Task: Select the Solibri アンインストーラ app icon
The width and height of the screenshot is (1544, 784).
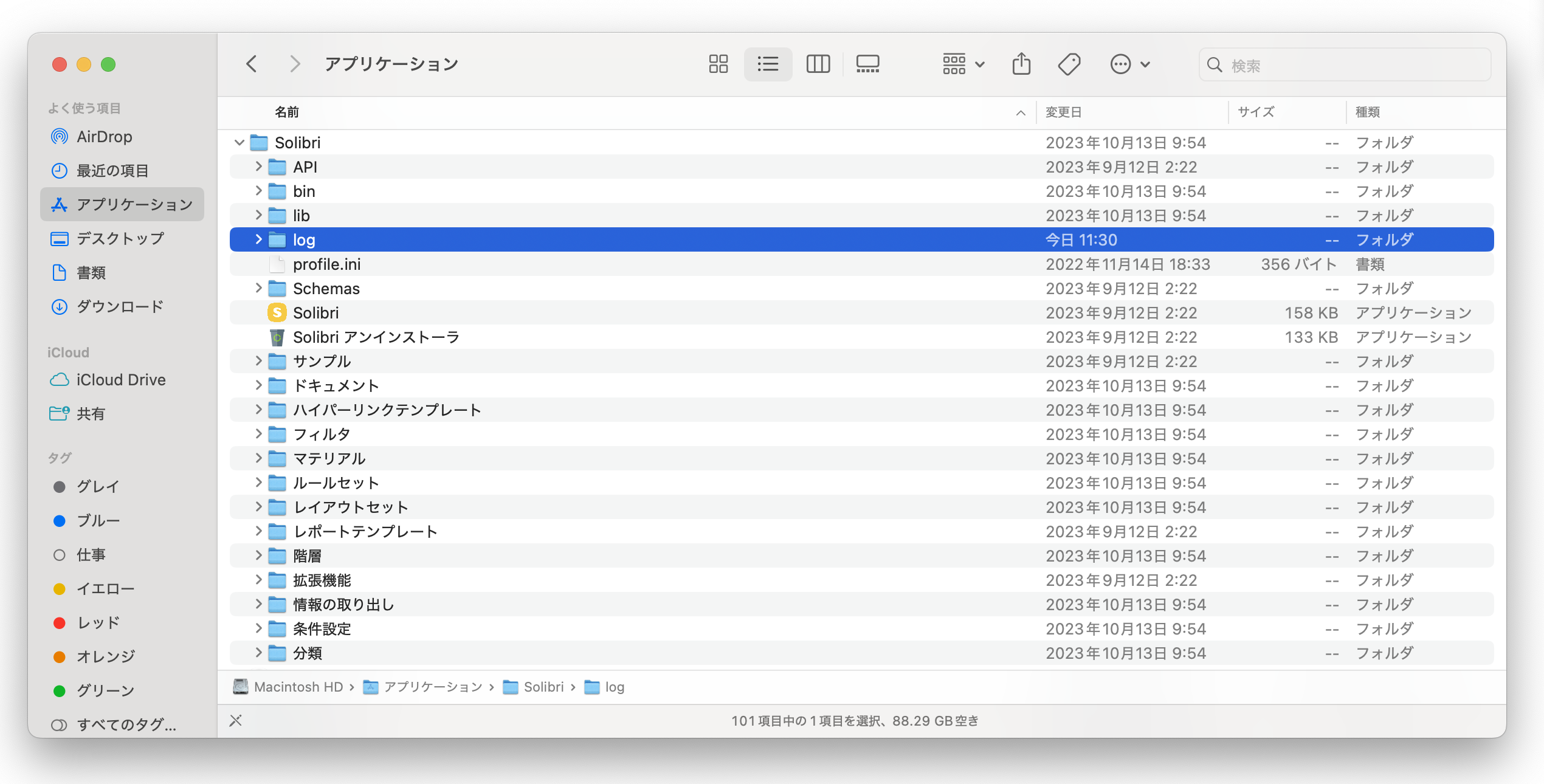Action: pos(277,337)
